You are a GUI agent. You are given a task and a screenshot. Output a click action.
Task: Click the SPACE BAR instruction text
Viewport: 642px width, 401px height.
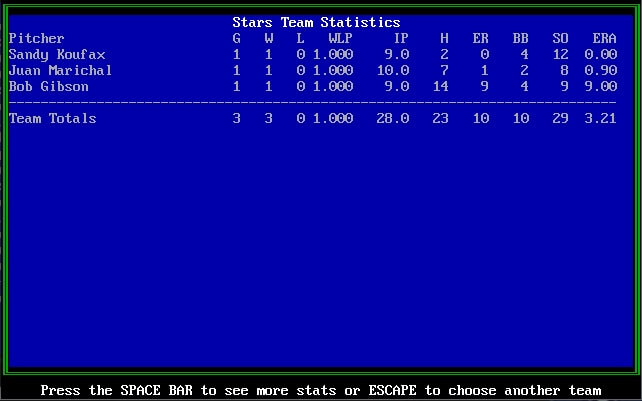click(156, 390)
